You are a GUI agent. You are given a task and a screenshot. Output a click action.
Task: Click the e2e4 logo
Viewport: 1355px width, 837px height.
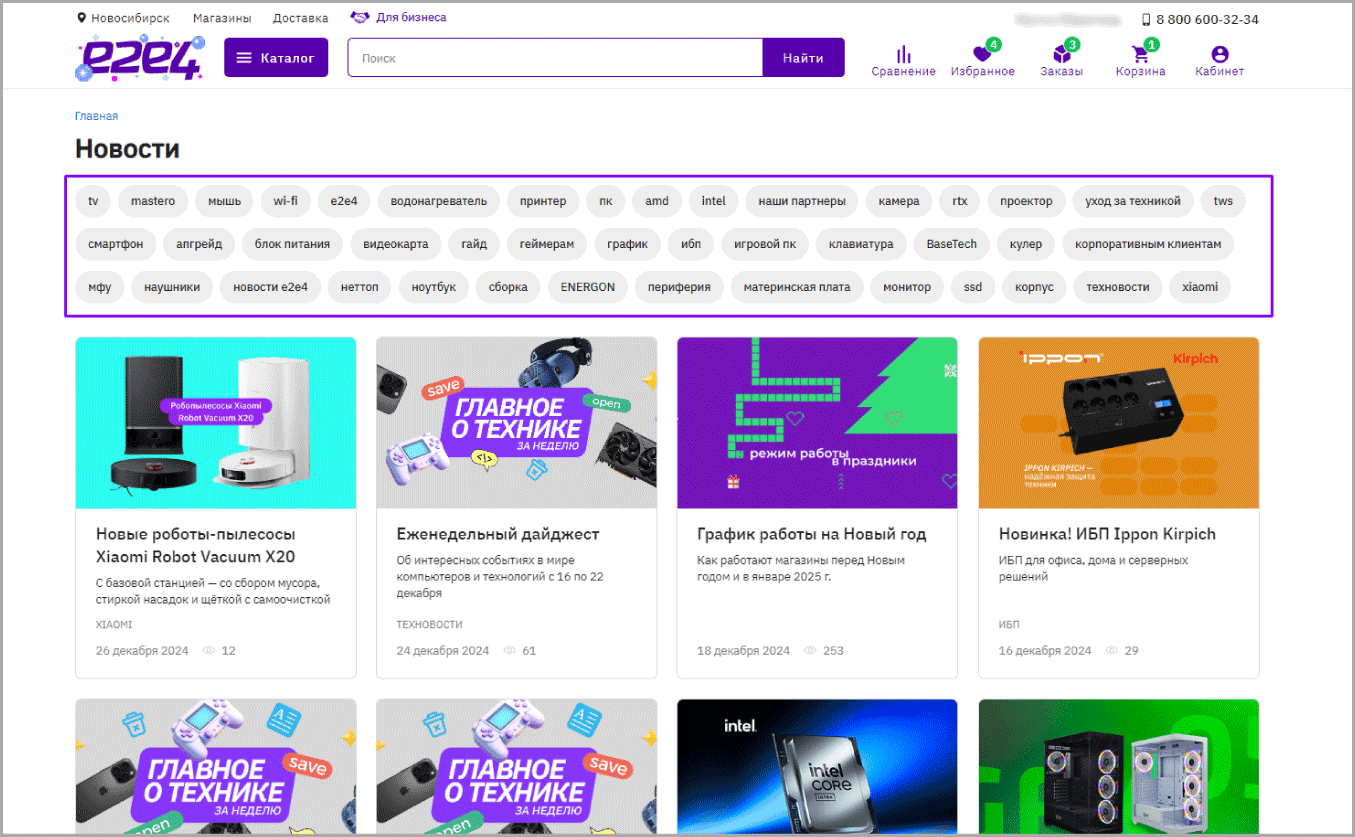140,58
